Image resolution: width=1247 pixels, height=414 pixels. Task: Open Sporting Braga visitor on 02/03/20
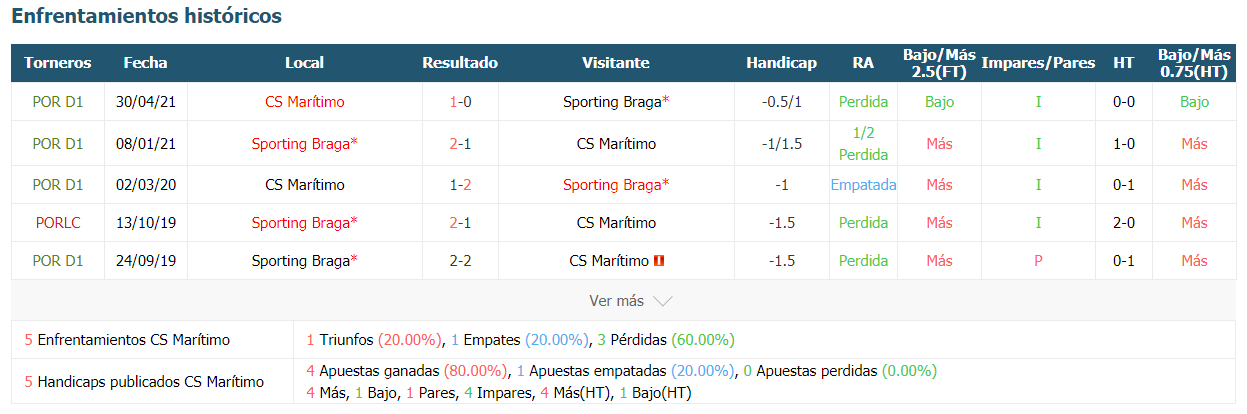[x=616, y=185]
